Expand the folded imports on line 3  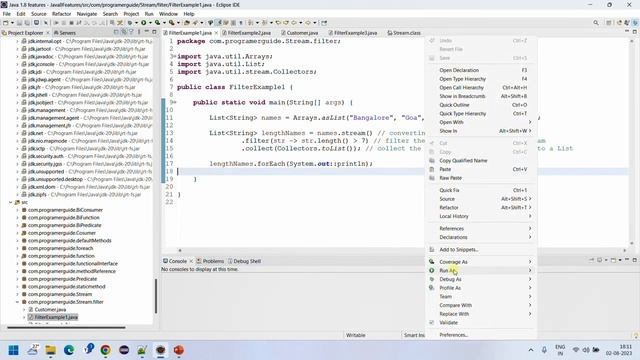pos(175,56)
